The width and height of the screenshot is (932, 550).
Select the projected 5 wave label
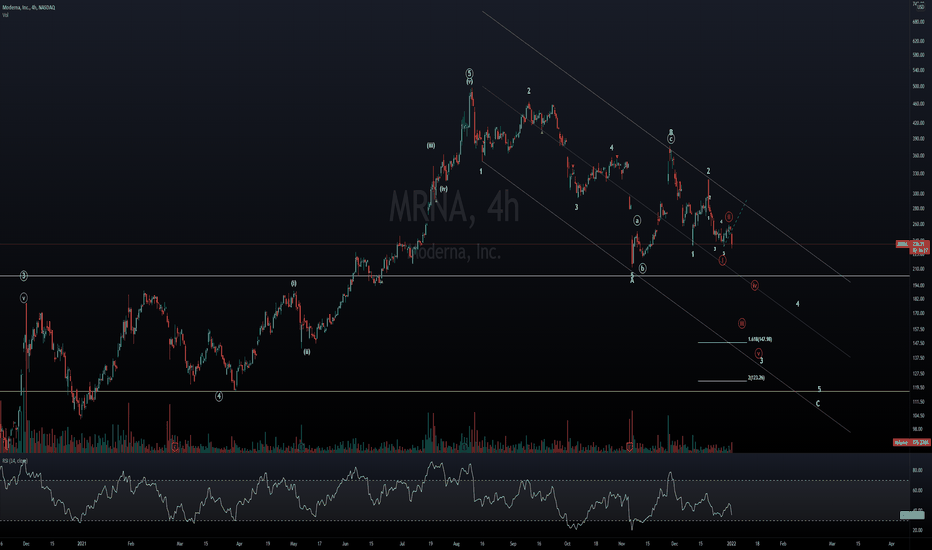[819, 389]
